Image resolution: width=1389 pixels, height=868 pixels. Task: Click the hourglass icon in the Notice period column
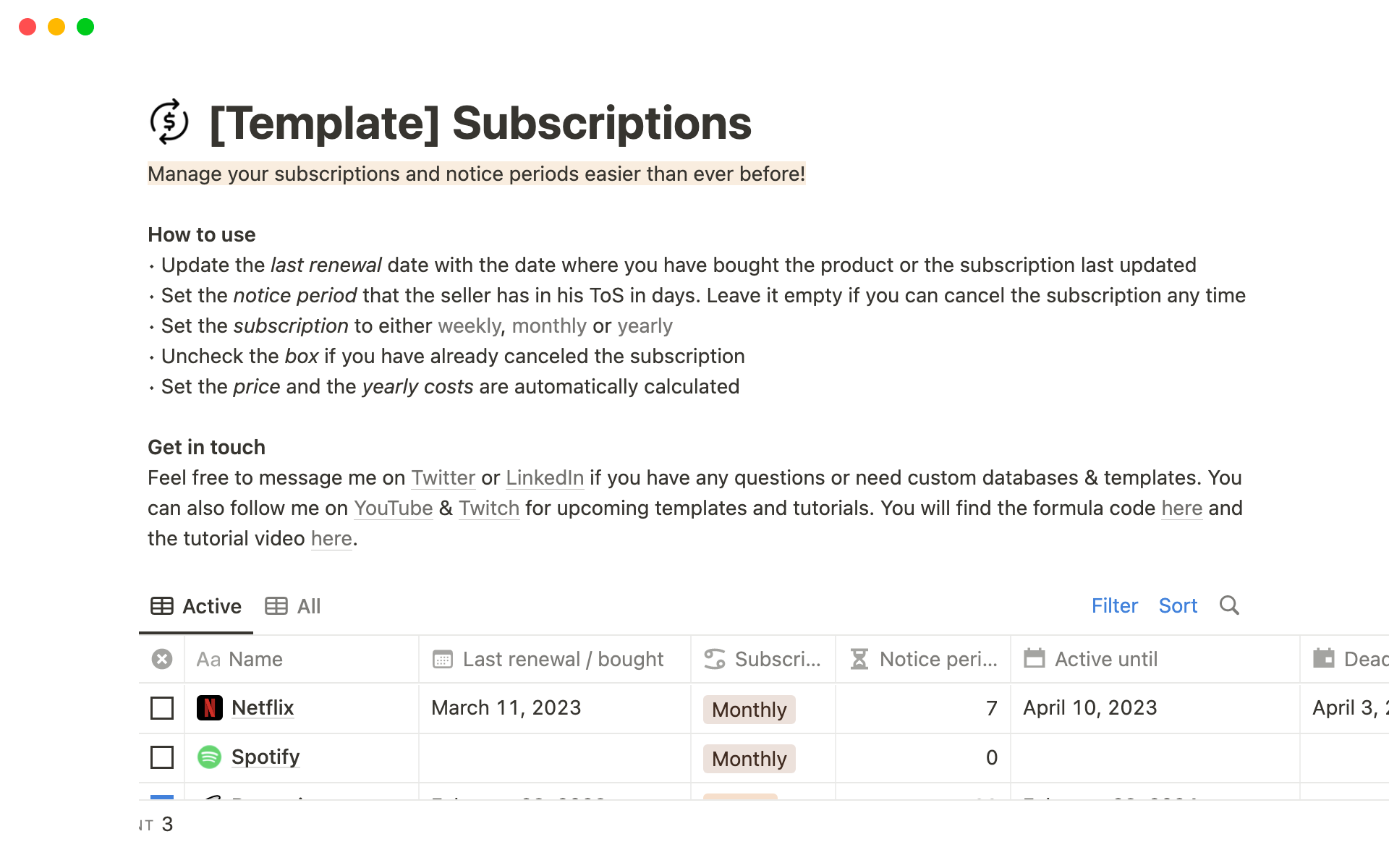click(x=858, y=659)
